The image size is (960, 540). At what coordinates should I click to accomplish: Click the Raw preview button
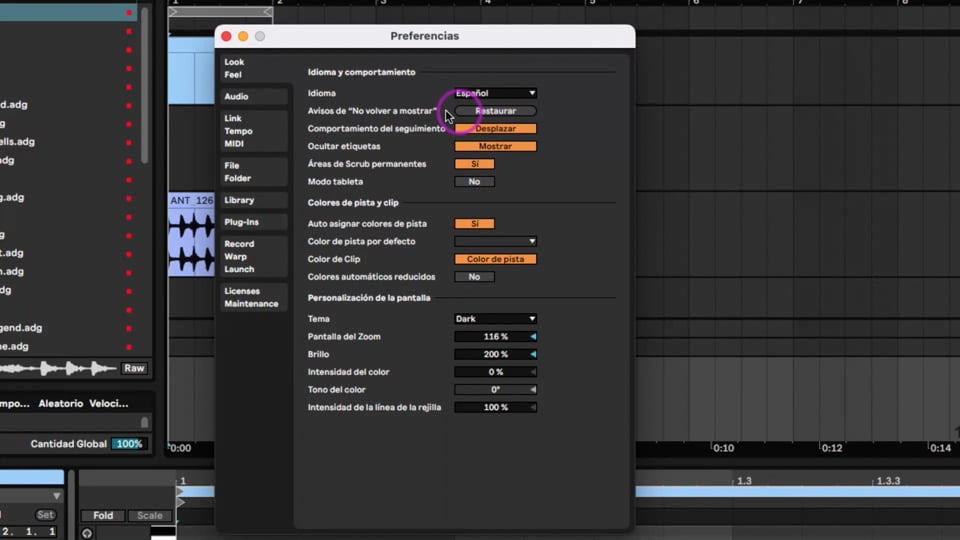(134, 368)
